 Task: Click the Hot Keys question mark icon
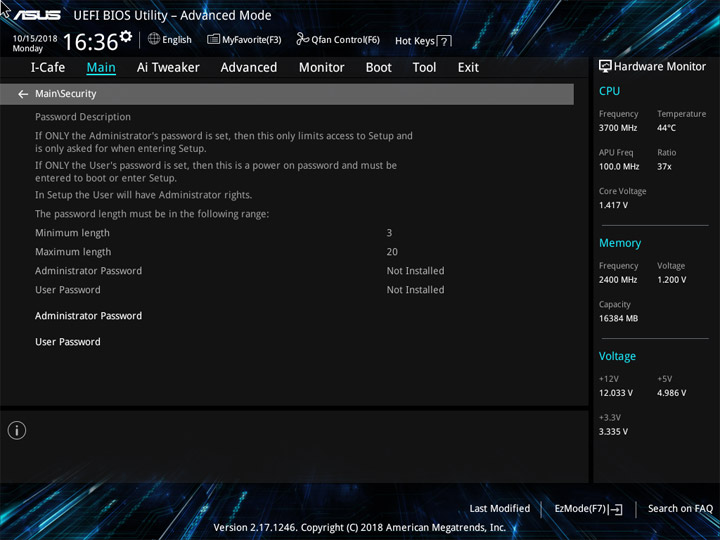(444, 41)
